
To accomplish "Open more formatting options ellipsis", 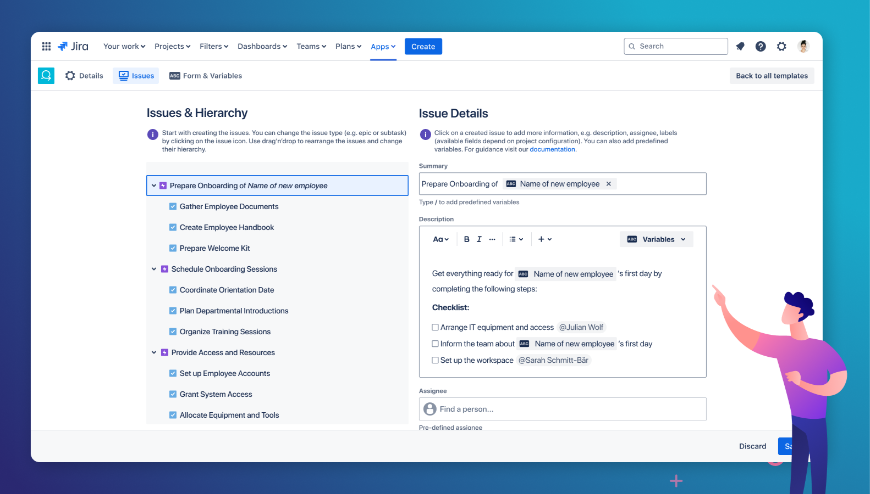I will [492, 239].
